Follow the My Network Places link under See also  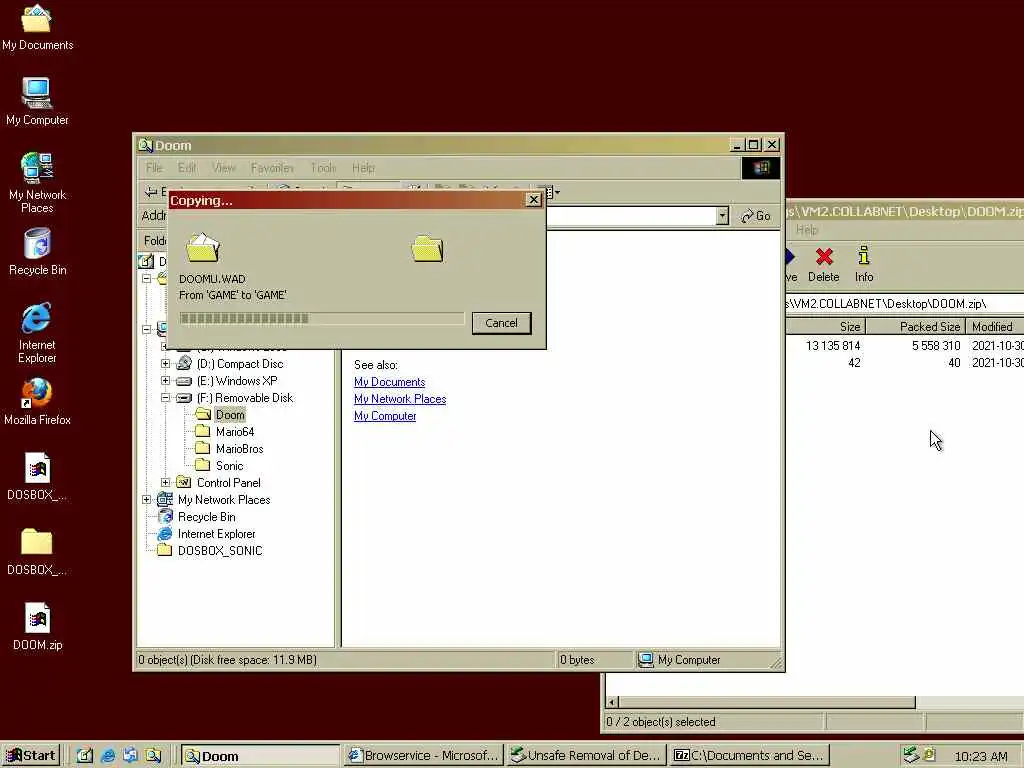click(x=400, y=399)
